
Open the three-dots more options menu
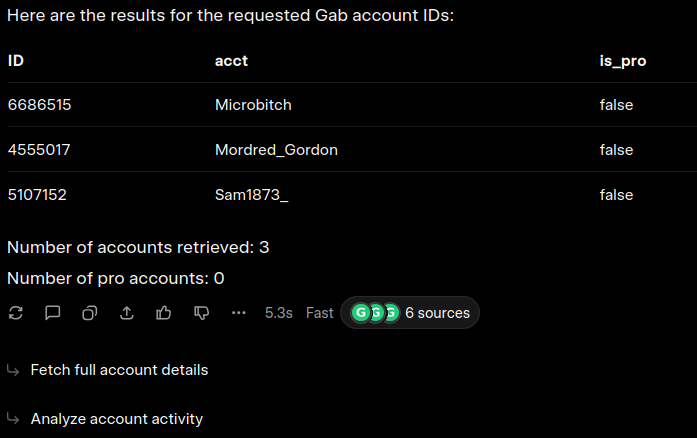click(x=238, y=313)
